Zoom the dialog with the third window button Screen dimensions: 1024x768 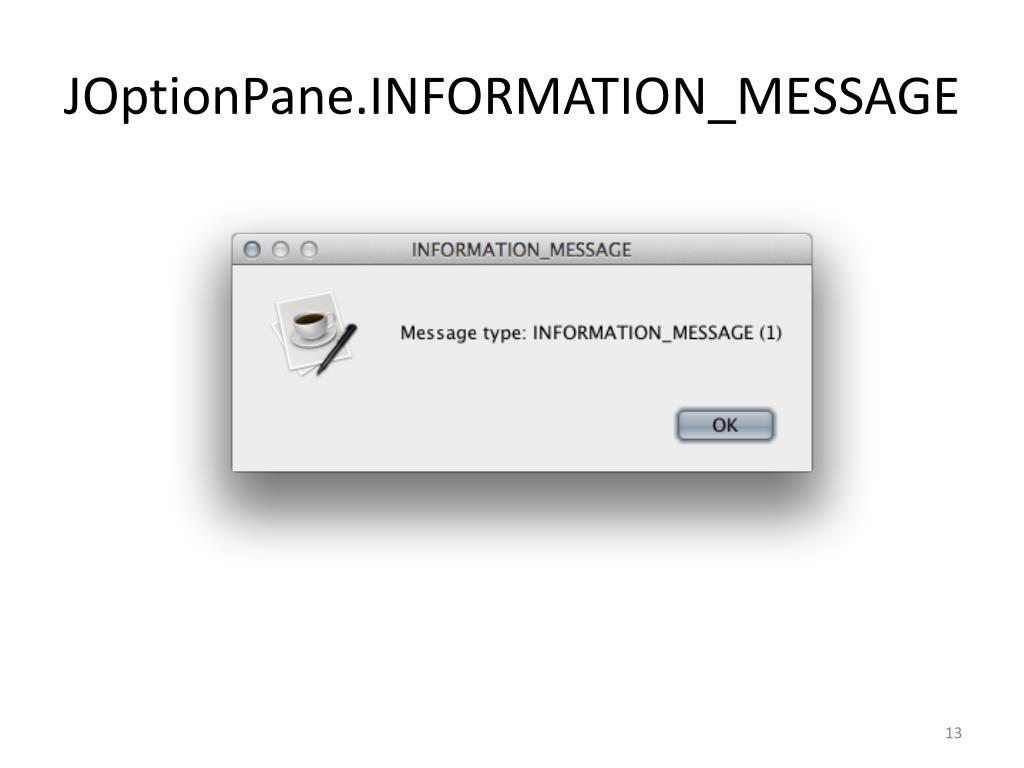coord(309,249)
